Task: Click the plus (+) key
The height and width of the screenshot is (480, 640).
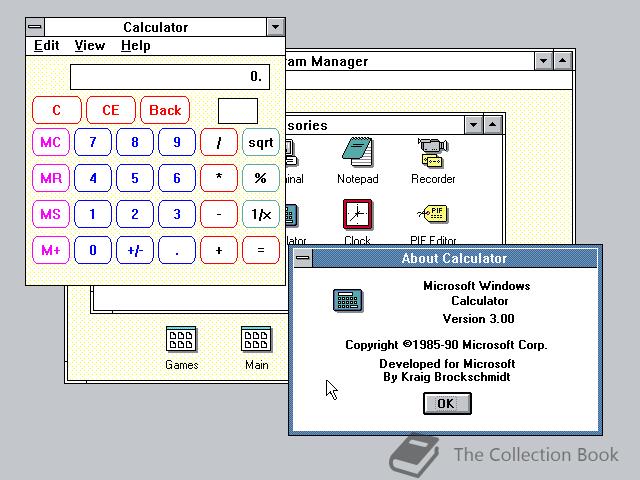Action: tap(219, 250)
